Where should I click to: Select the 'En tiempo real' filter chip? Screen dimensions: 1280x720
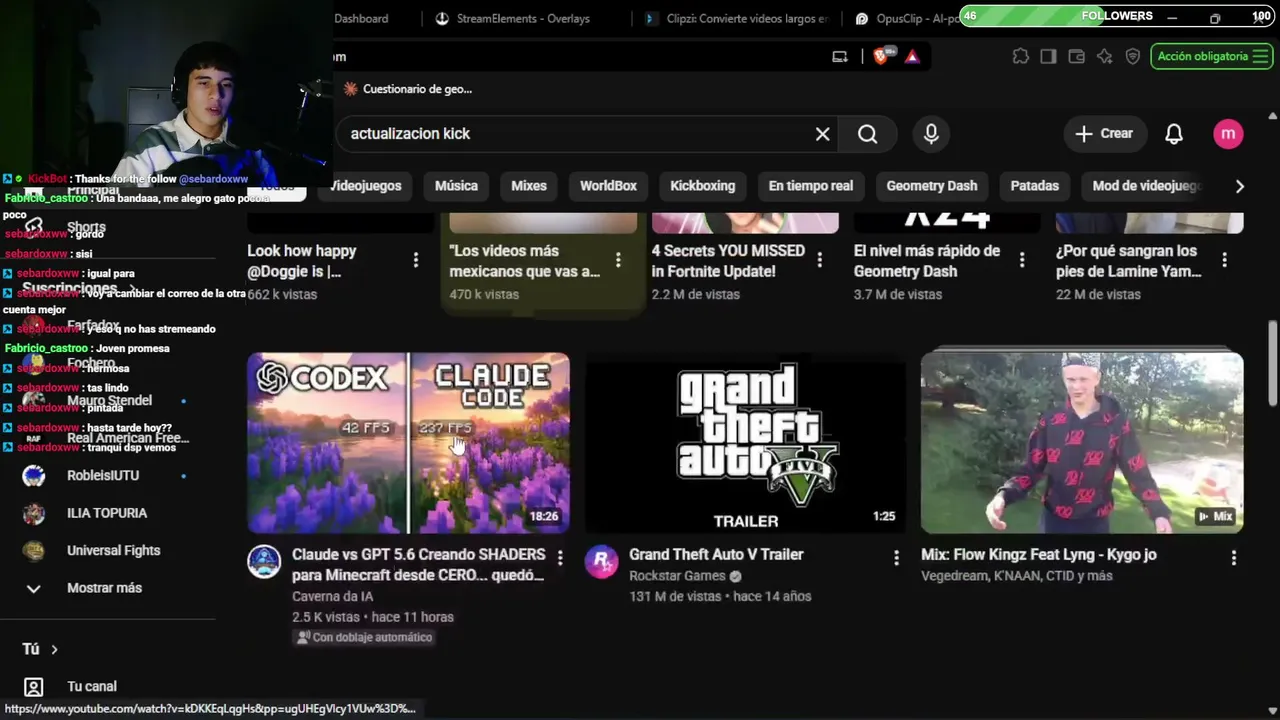(x=811, y=186)
